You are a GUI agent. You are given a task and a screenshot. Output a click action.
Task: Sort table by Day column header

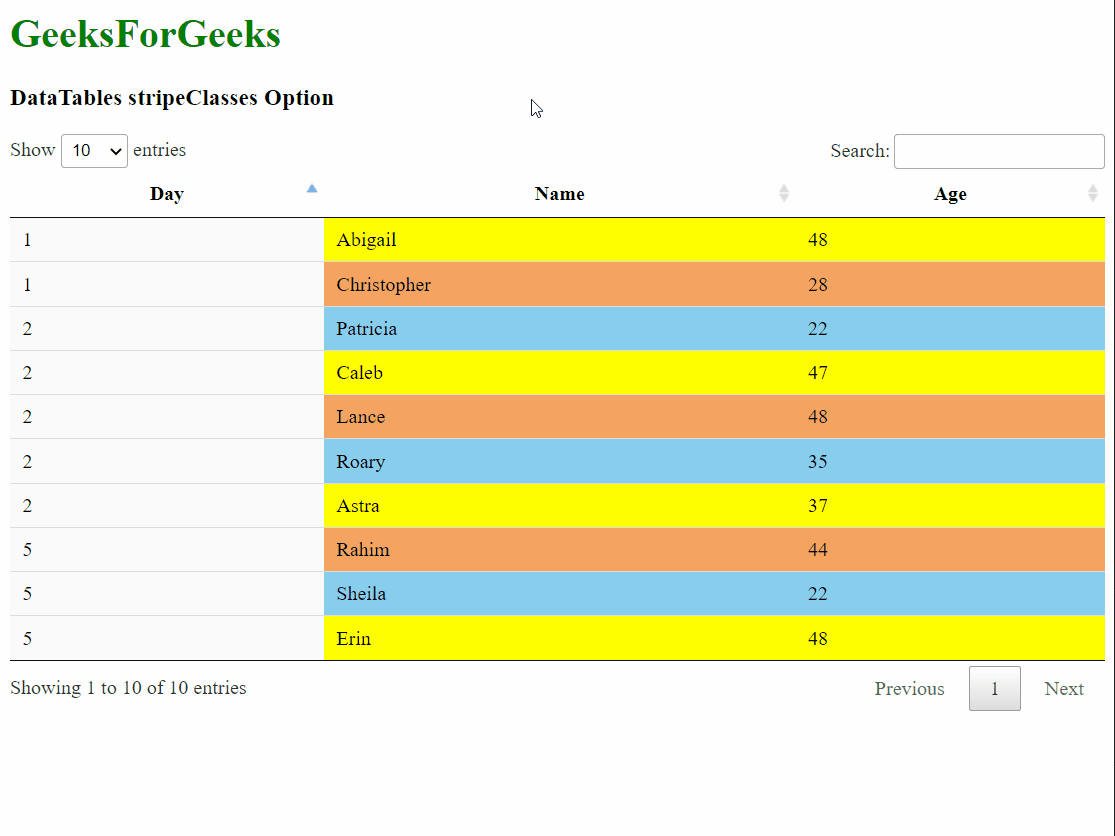[x=166, y=194]
